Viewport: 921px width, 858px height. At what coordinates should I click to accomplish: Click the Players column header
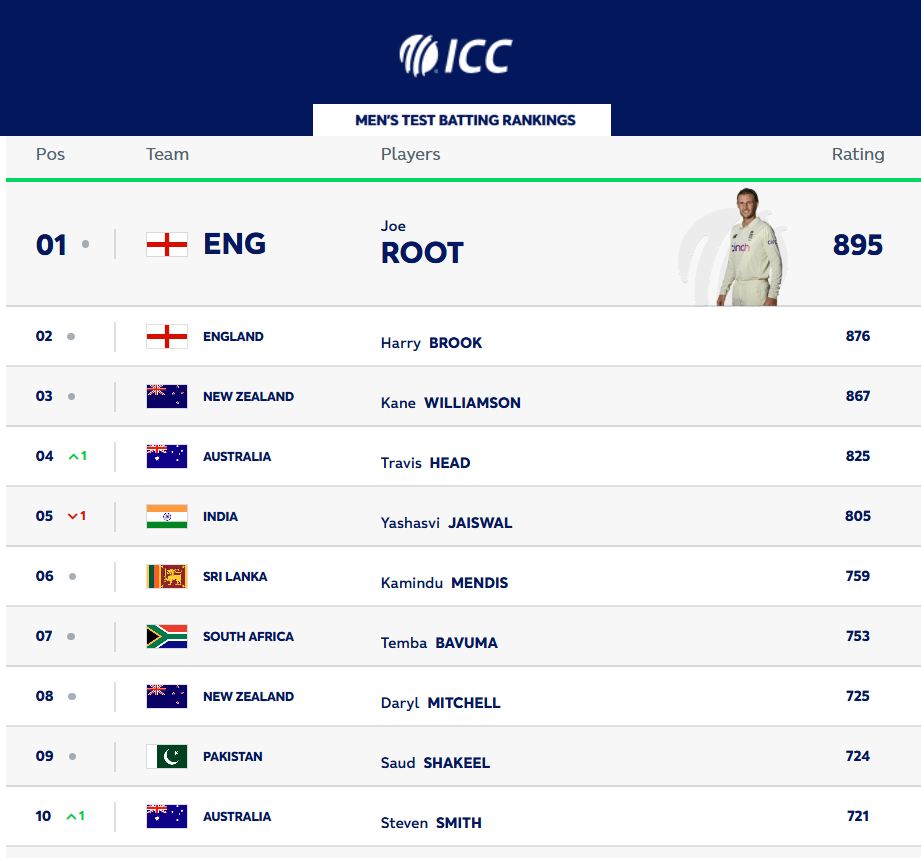click(410, 154)
